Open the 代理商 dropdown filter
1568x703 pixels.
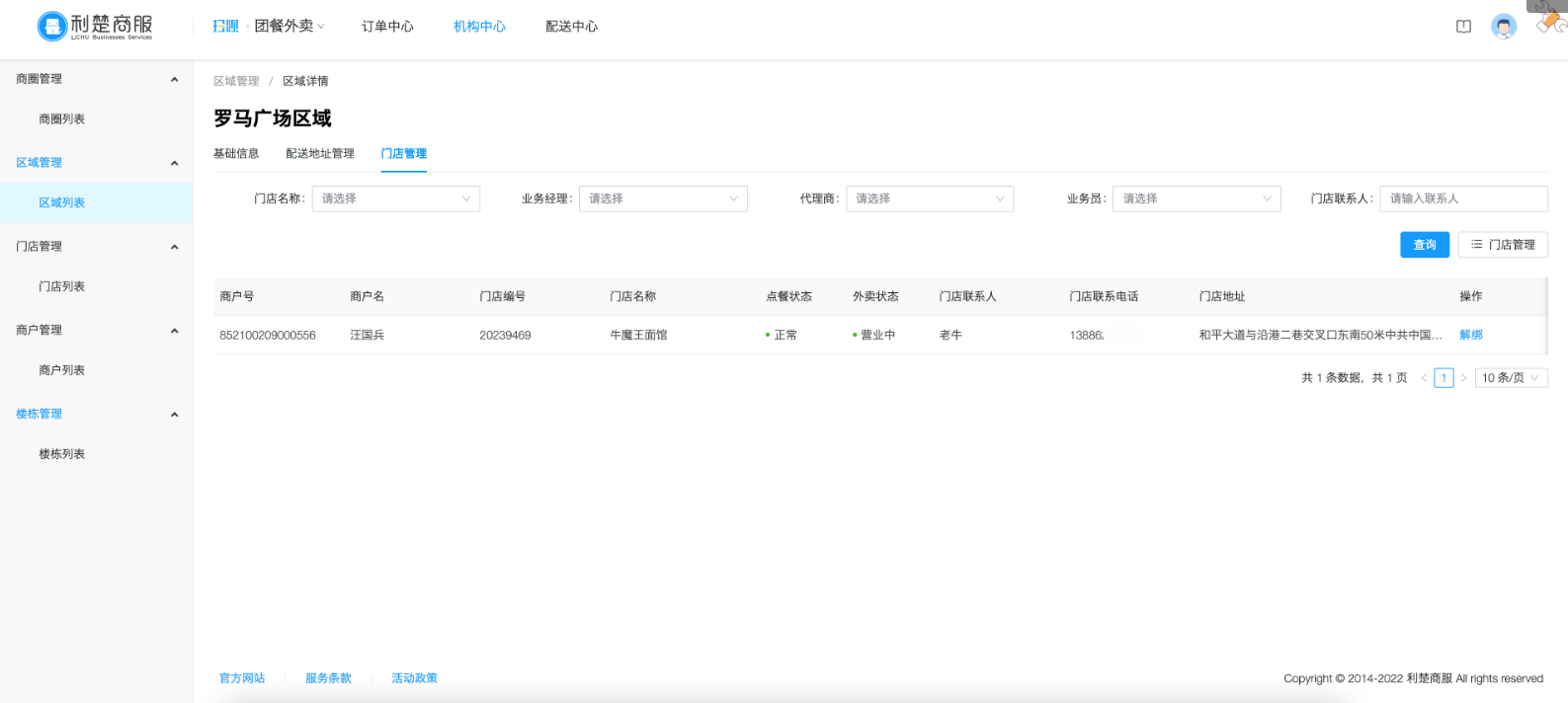[x=929, y=198]
